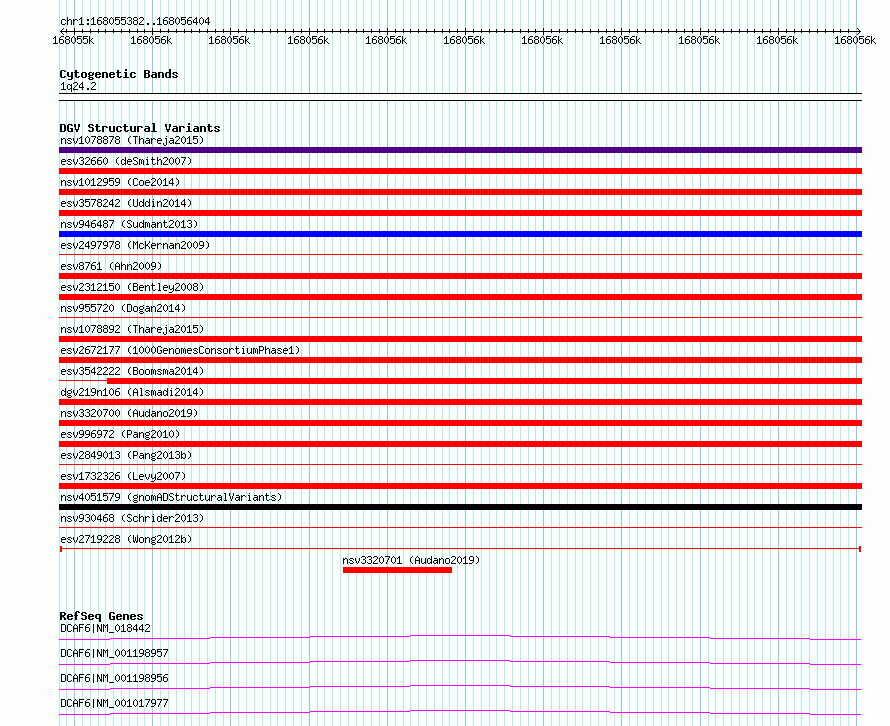Screen dimensions: 890x726
Task: Click esv3542222 (Boomsma2014) label
Action: pyautogui.click(x=132, y=371)
